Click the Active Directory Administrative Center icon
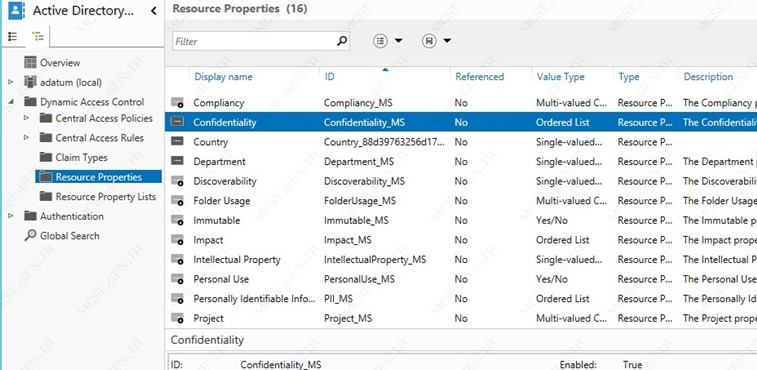The image size is (757, 370). (16, 11)
